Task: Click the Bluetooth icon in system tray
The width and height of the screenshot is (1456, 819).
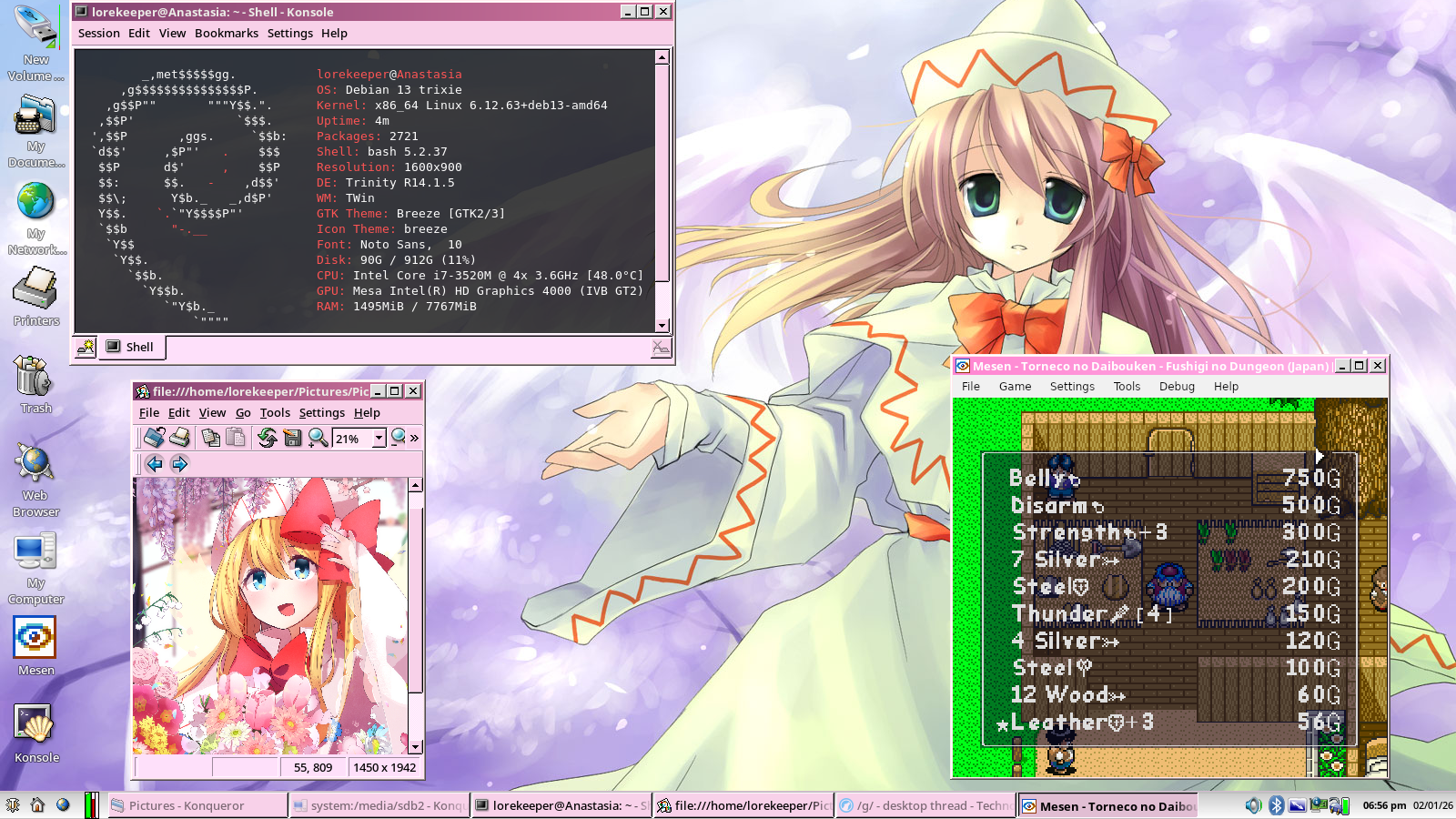Action: (1276, 805)
